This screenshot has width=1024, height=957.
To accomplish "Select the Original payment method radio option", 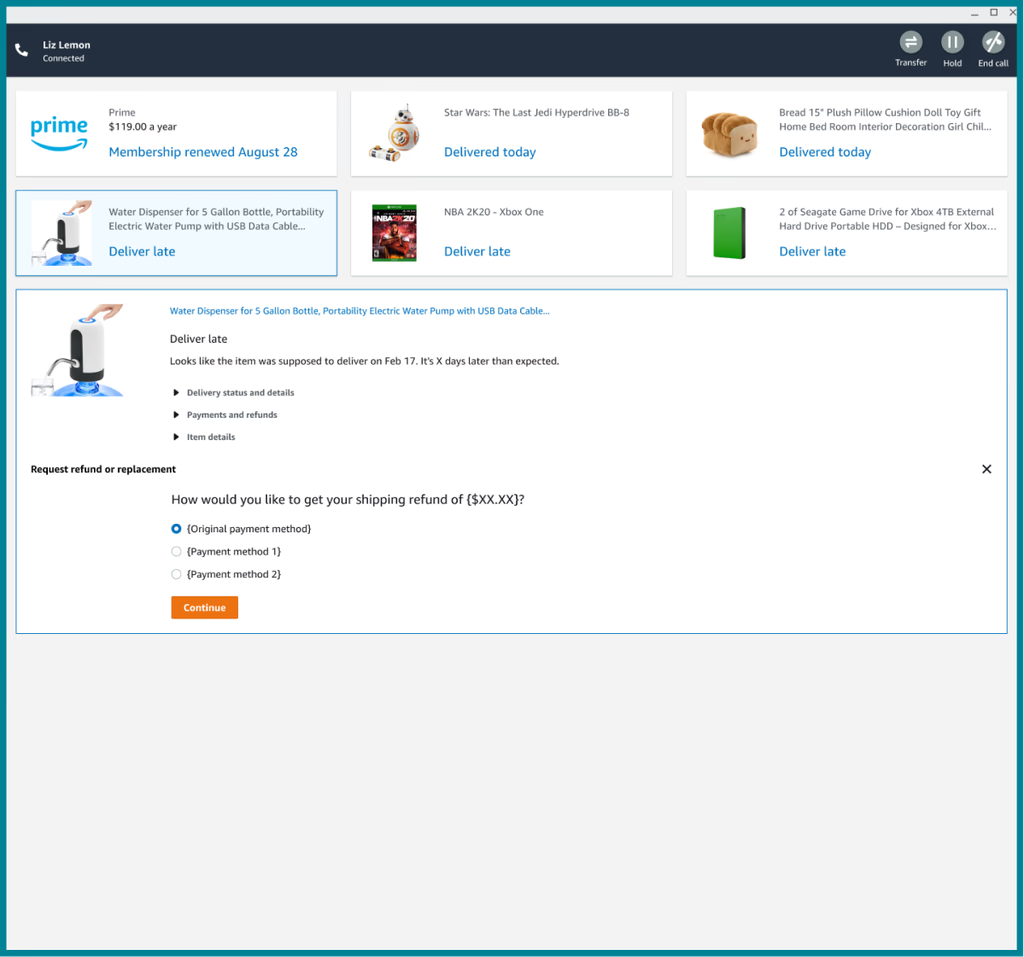I will (x=177, y=529).
